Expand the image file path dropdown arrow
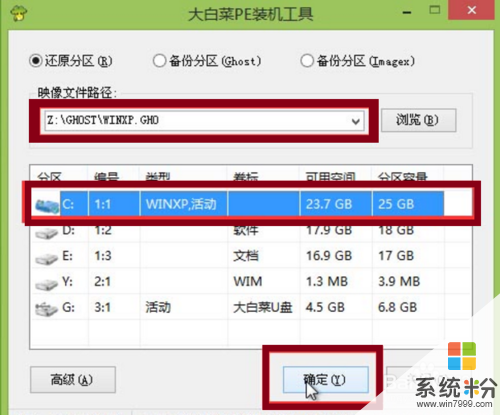The height and width of the screenshot is (415, 500). pyautogui.click(x=356, y=121)
